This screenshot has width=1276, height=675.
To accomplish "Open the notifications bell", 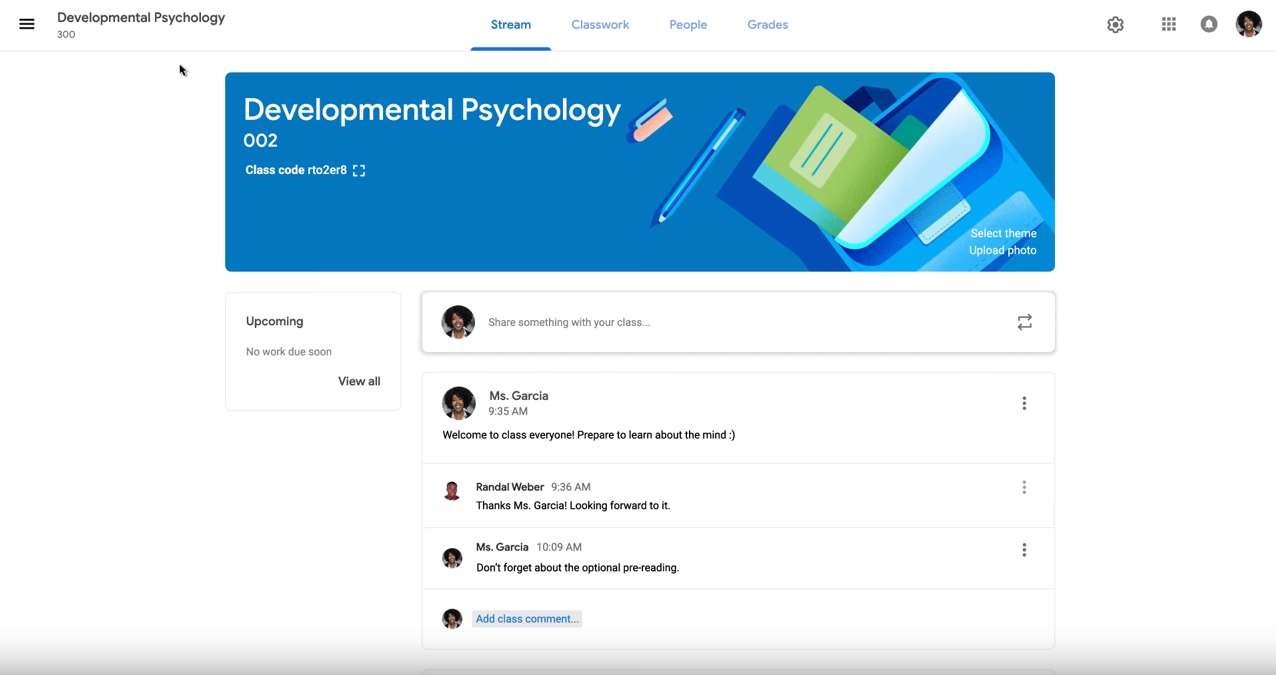I will click(1208, 24).
